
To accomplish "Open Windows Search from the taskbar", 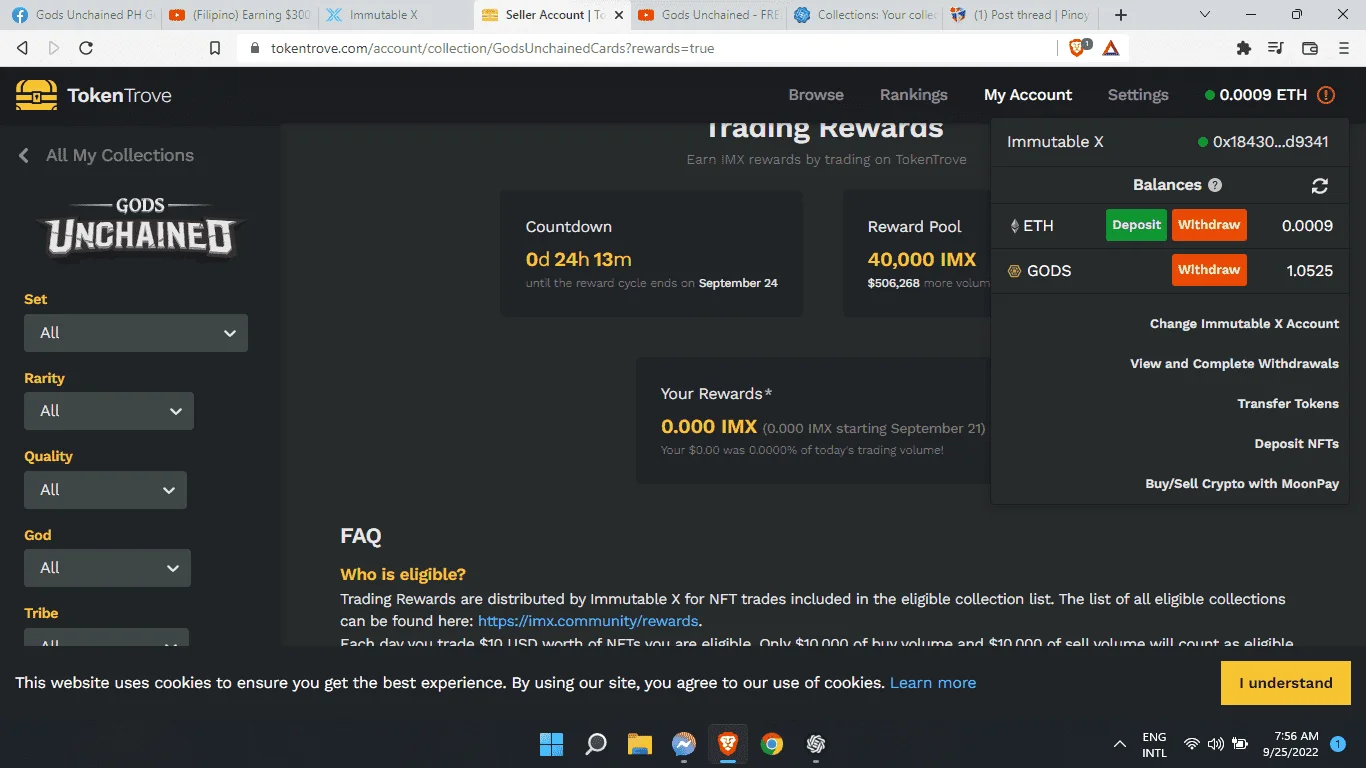I will pyautogui.click(x=596, y=744).
